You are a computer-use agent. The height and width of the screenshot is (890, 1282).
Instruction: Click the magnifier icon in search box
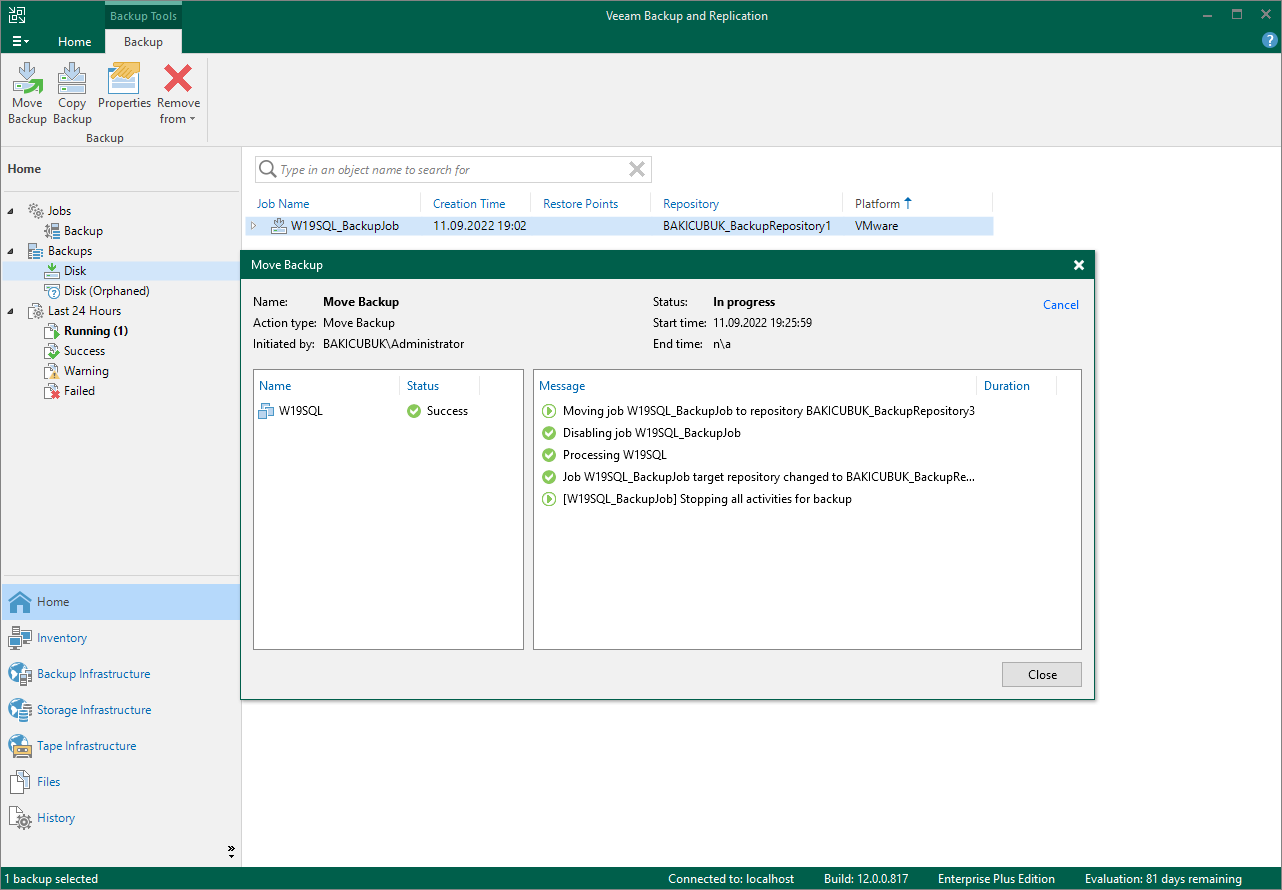click(268, 170)
